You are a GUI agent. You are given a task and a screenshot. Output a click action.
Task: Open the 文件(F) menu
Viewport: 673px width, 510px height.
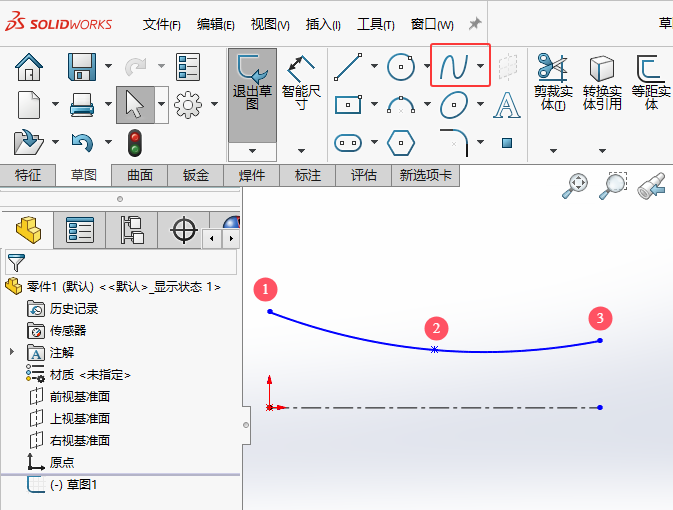[161, 24]
